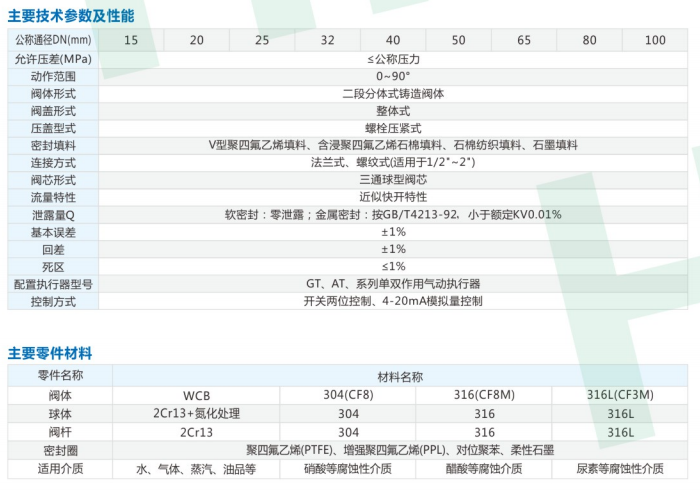Screen dimensions: 700x491
Task: Click the 主要零件材料 section heading
Action: [50, 353]
